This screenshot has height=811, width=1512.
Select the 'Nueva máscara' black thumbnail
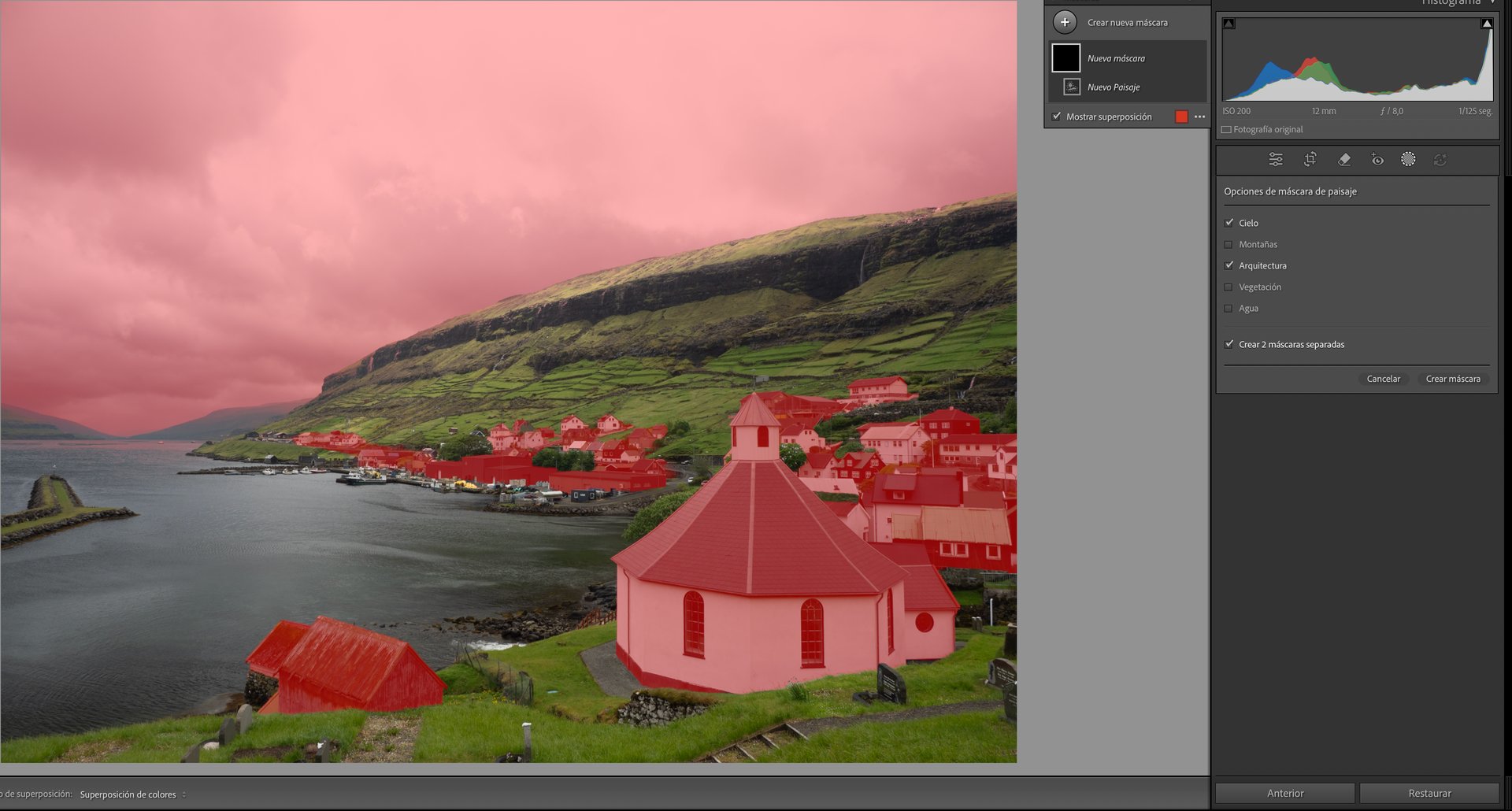click(x=1065, y=57)
